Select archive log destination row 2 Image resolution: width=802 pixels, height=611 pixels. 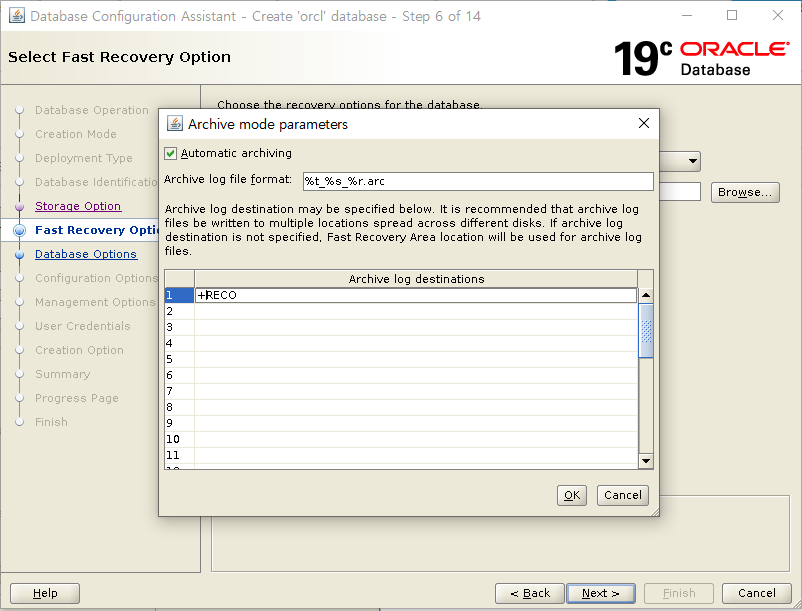coord(401,311)
